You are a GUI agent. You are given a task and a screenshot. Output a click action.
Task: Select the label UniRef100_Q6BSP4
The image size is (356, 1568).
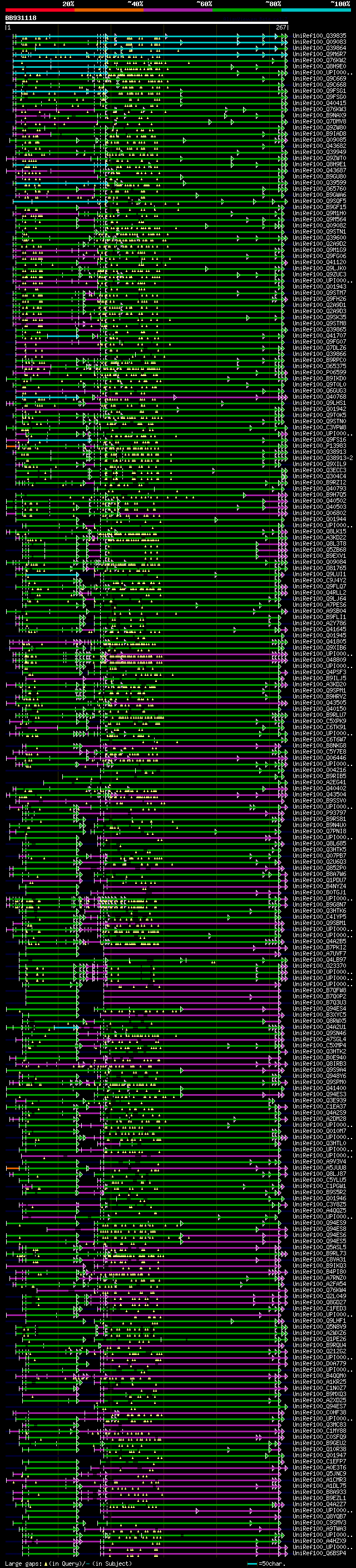pos(319,1552)
